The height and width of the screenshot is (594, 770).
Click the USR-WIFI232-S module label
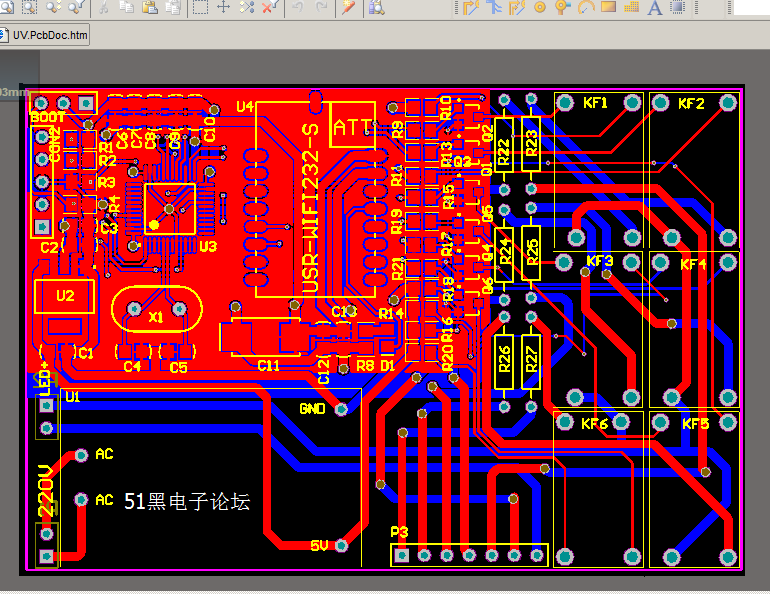pos(311,208)
